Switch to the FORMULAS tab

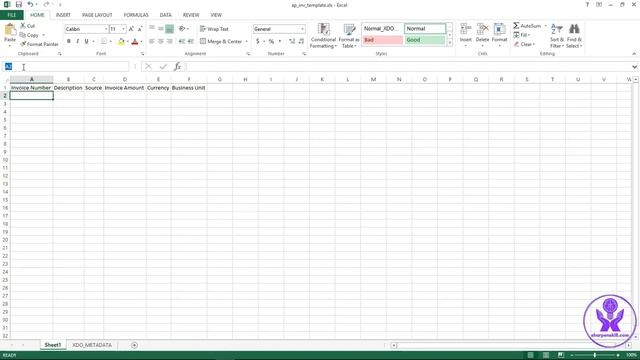136,15
